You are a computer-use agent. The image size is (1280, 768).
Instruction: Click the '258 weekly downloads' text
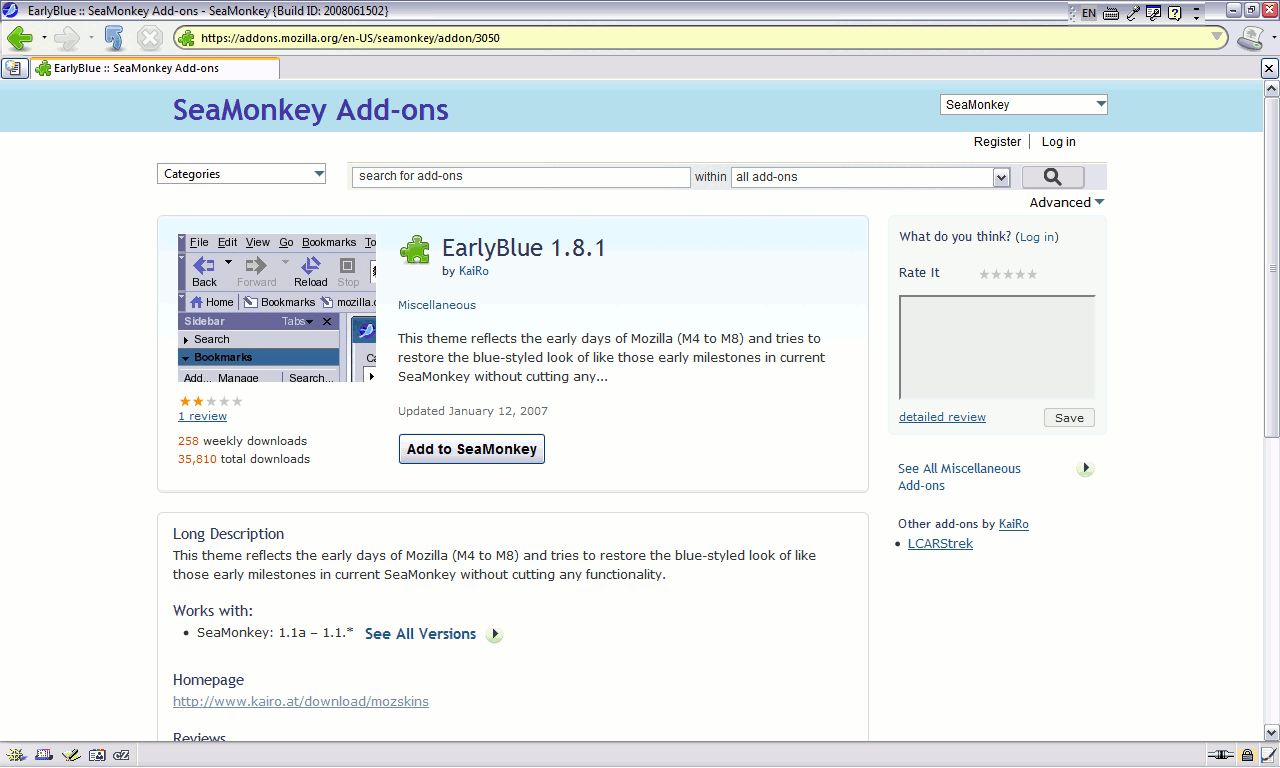(x=242, y=441)
